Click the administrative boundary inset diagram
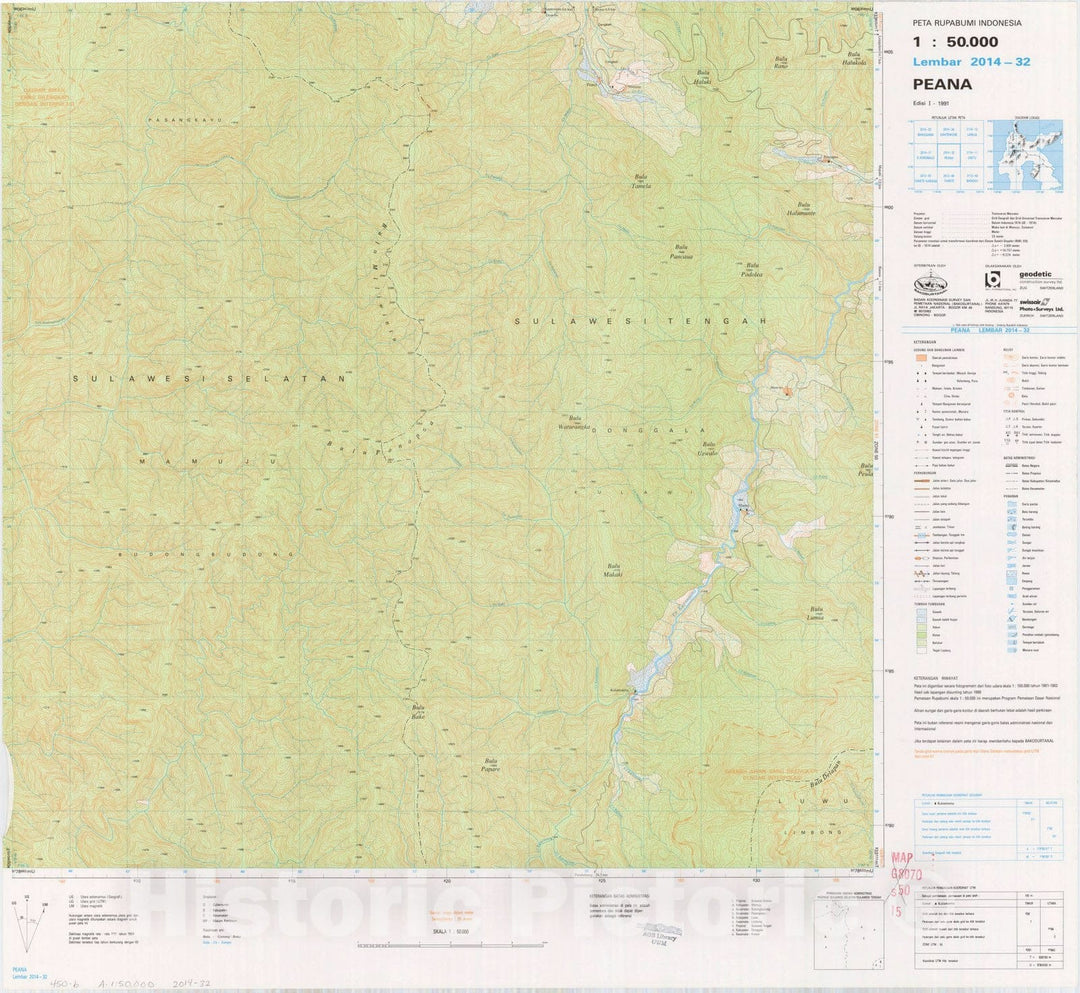Screen dimensions: 1080x993 (x=847, y=932)
